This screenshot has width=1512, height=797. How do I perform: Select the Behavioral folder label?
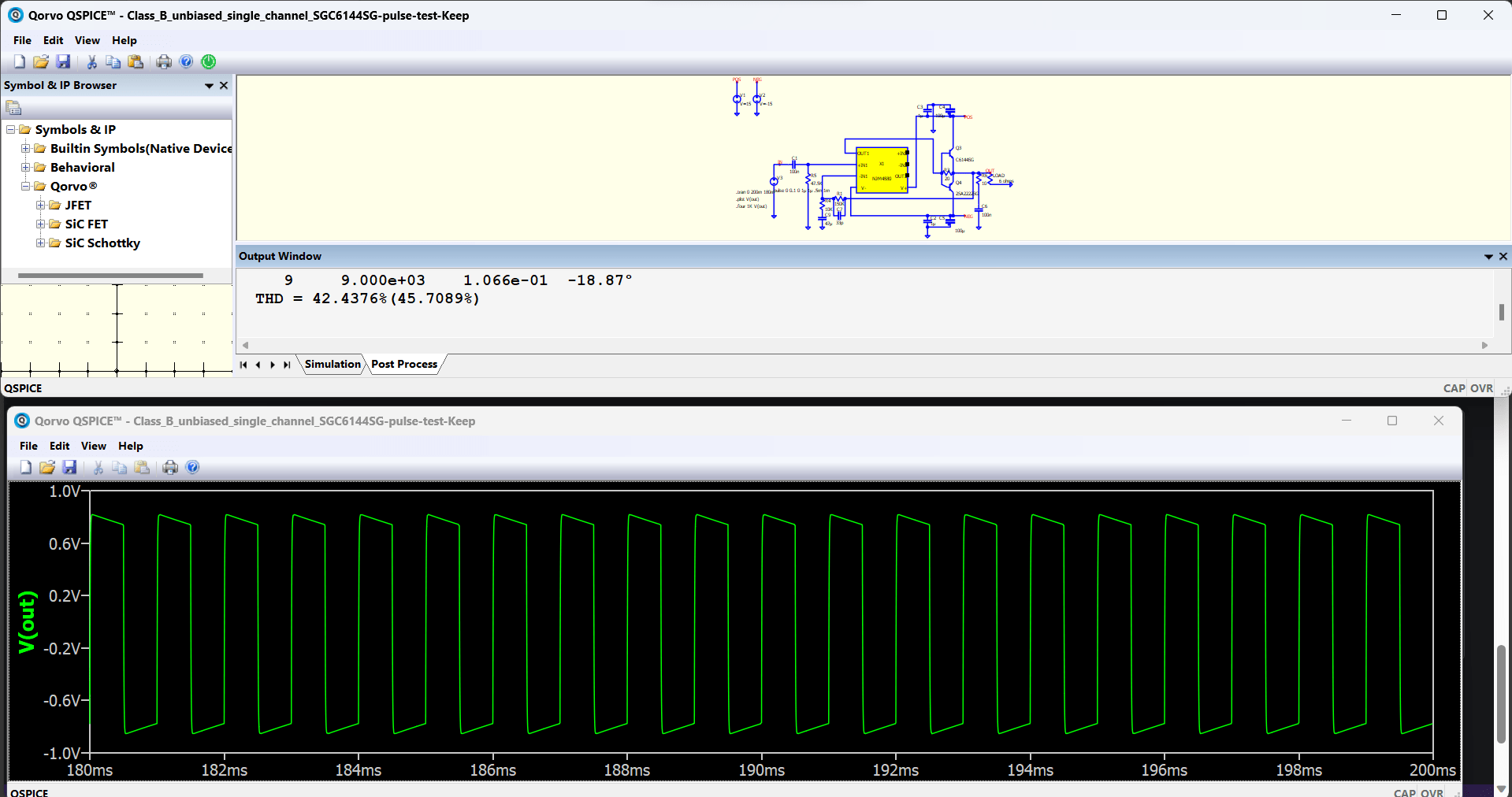[x=82, y=167]
